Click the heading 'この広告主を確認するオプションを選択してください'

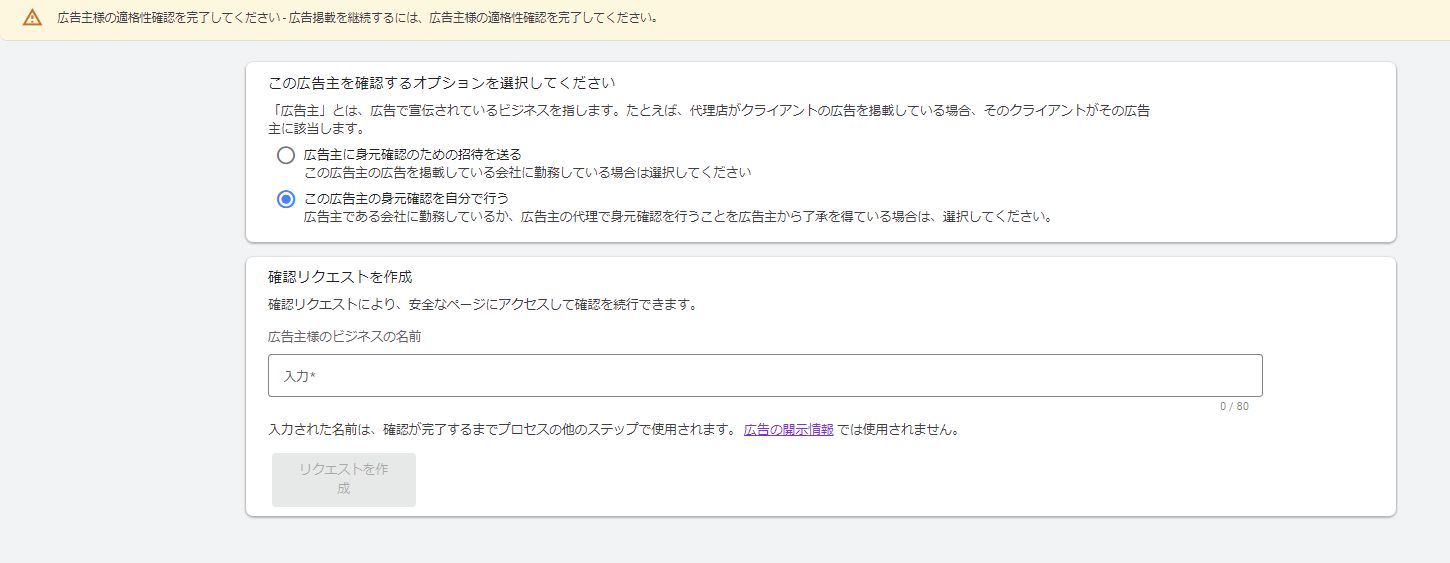point(441,83)
